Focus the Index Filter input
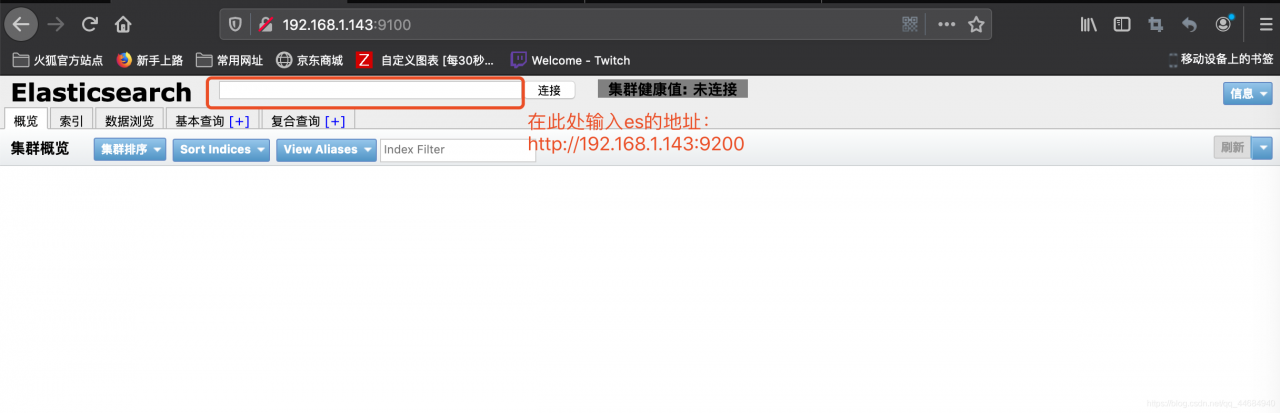1280x413 pixels. click(458, 150)
